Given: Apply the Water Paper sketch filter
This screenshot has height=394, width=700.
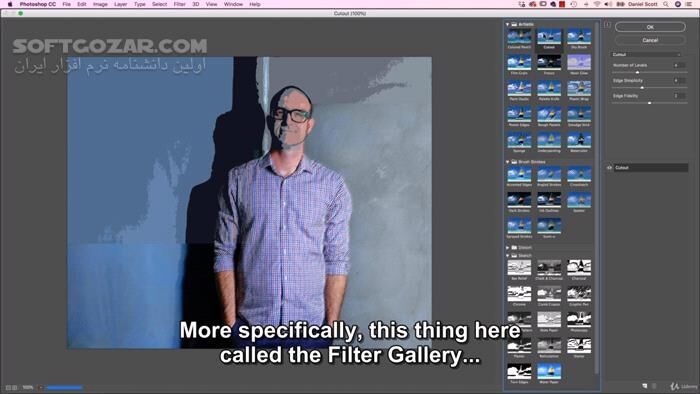Looking at the screenshot, I should click(x=549, y=371).
